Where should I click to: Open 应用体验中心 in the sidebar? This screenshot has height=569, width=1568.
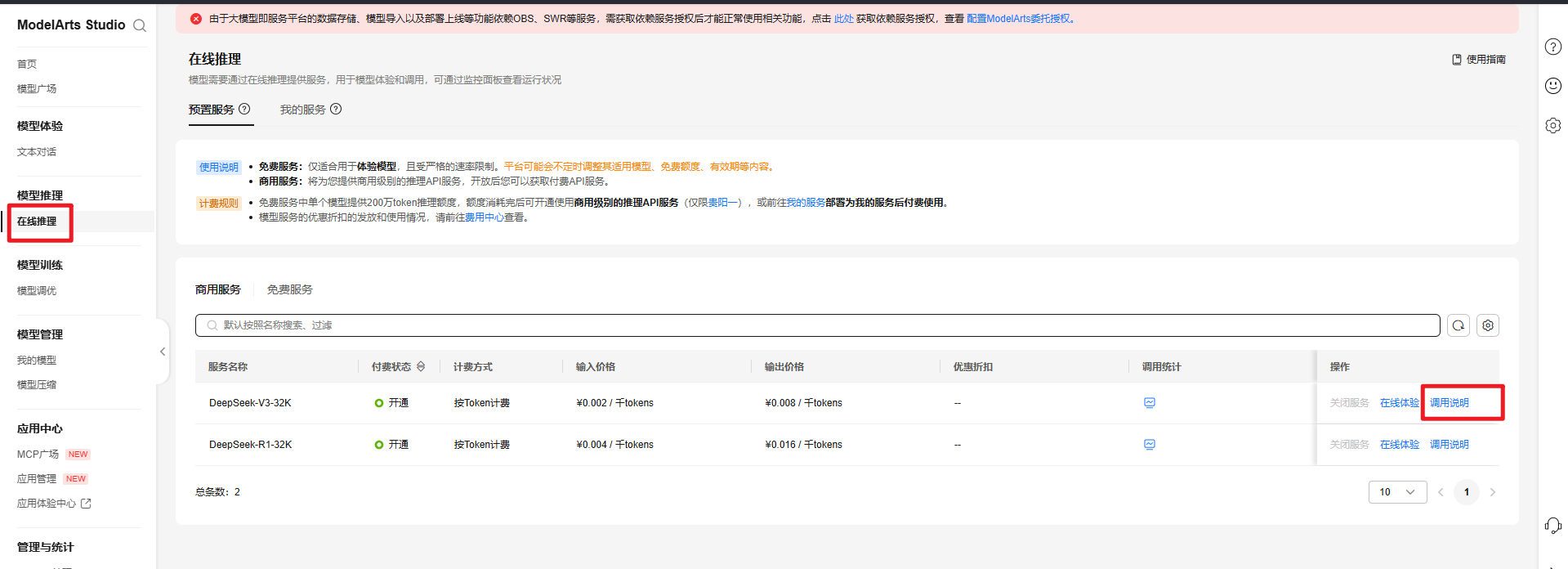47,504
